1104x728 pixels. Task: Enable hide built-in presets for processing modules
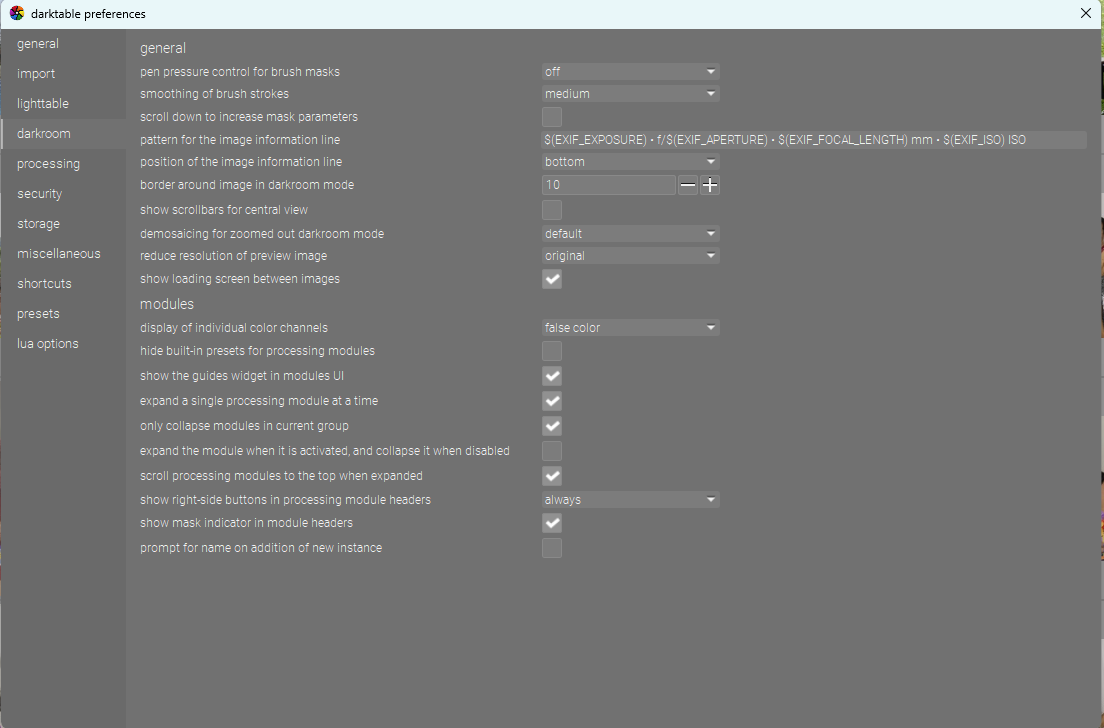[552, 351]
